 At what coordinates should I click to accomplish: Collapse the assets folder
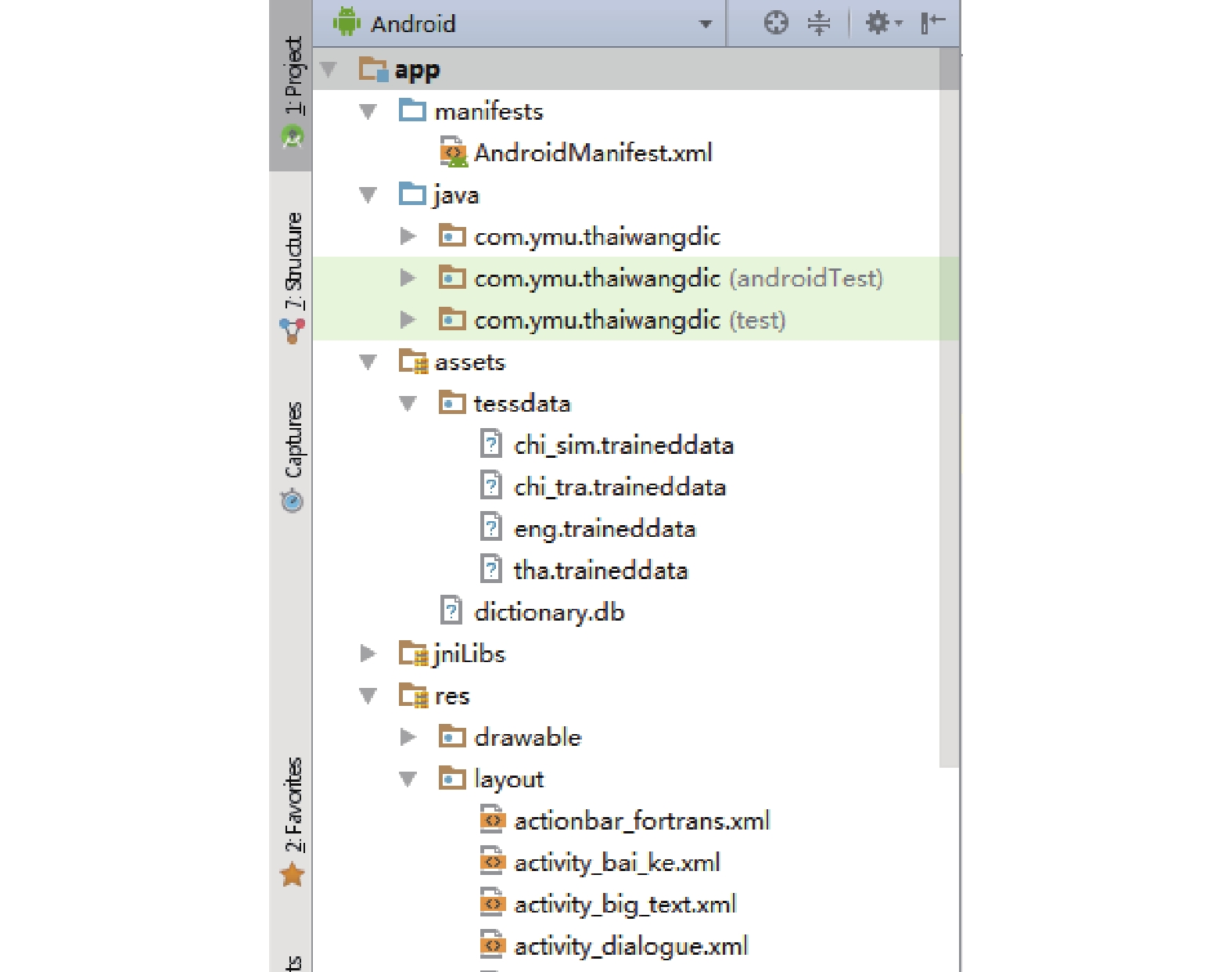point(368,362)
